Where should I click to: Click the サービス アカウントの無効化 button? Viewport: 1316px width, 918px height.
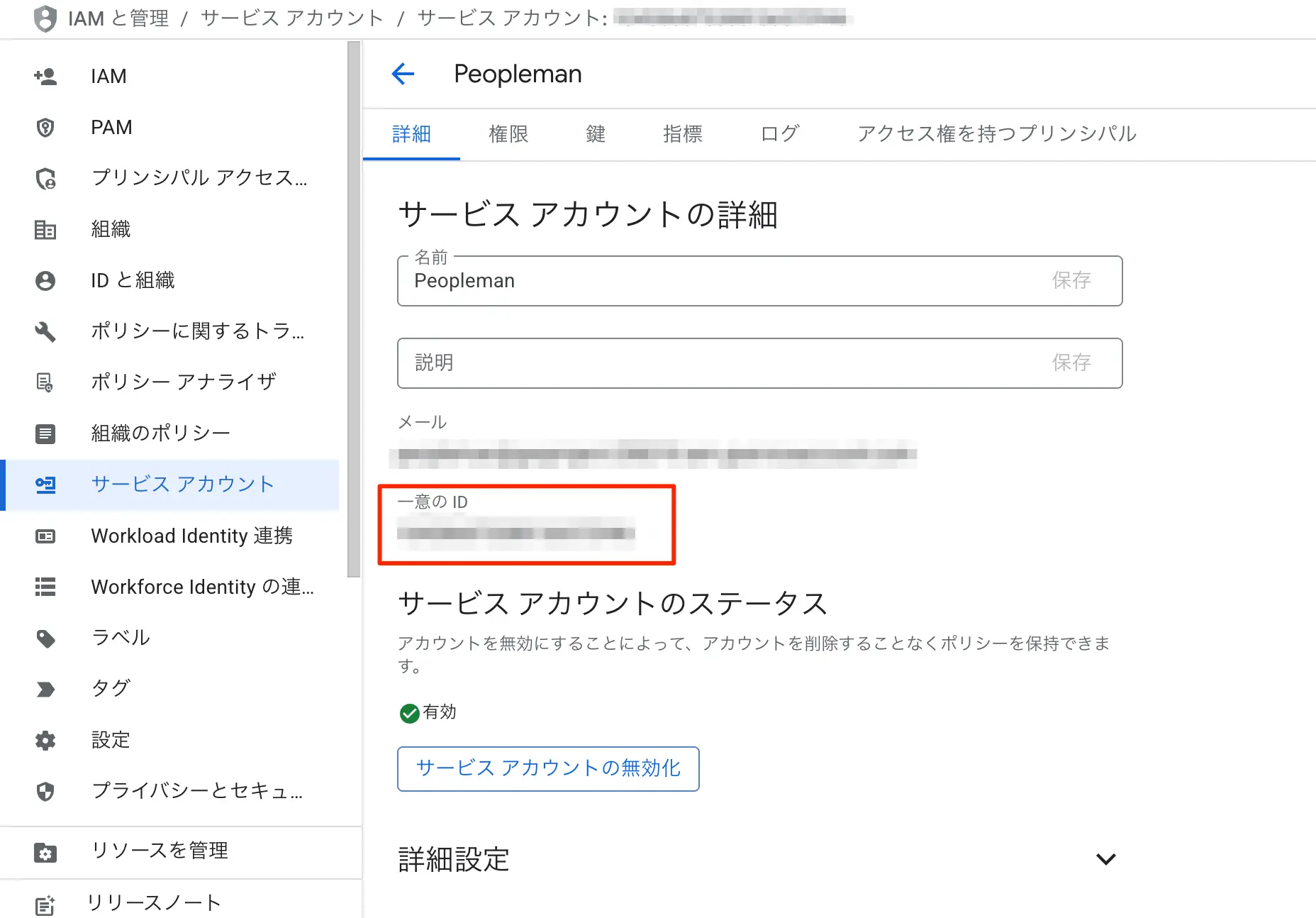point(548,768)
